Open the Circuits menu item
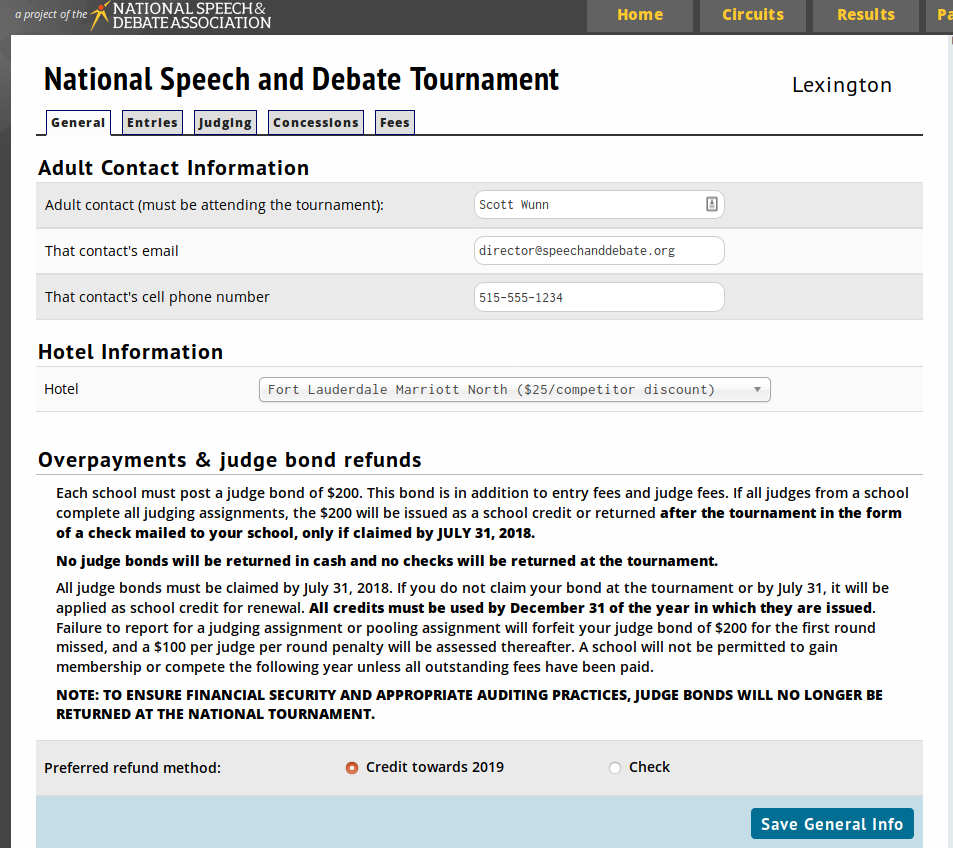Image resolution: width=953 pixels, height=848 pixels. pos(753,15)
